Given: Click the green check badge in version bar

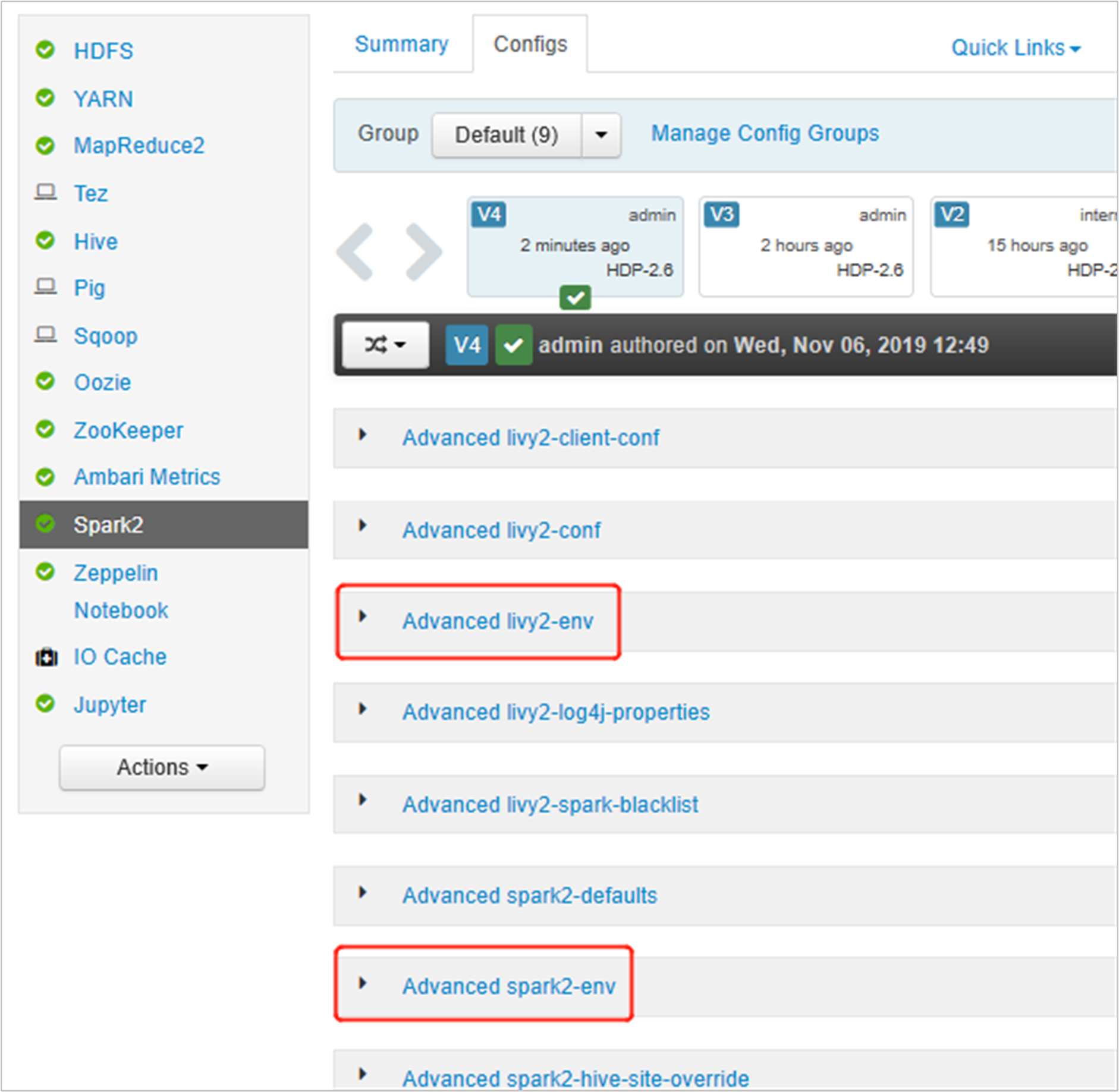Looking at the screenshot, I should pyautogui.click(x=514, y=345).
